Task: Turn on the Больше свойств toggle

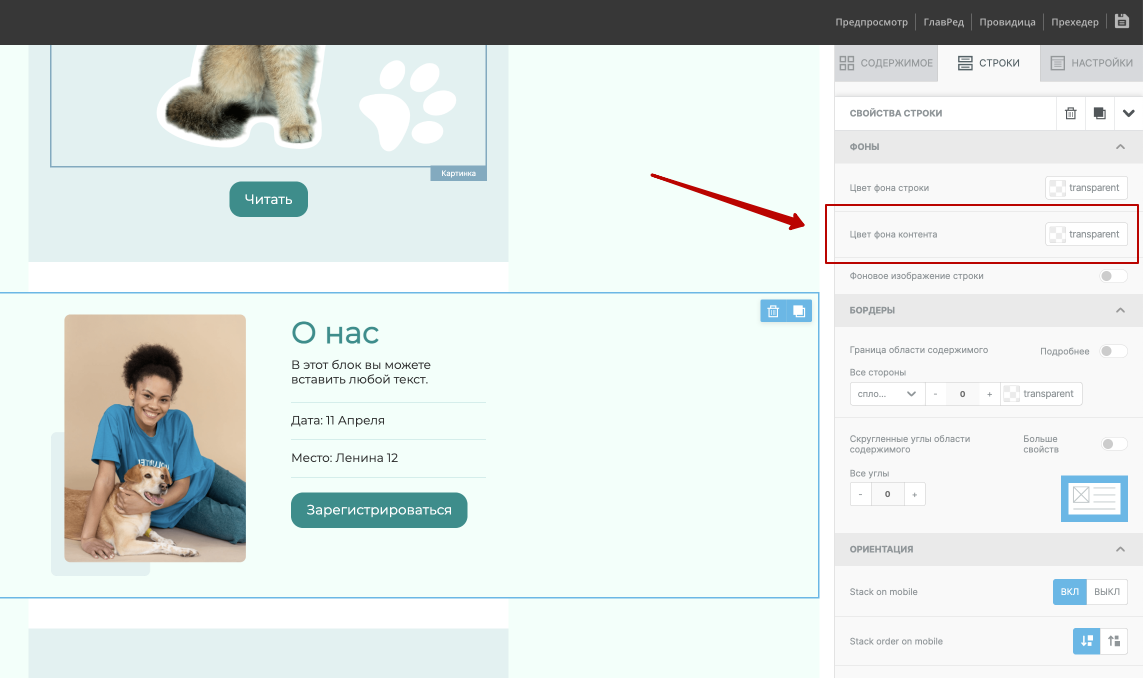Action: 1113,444
